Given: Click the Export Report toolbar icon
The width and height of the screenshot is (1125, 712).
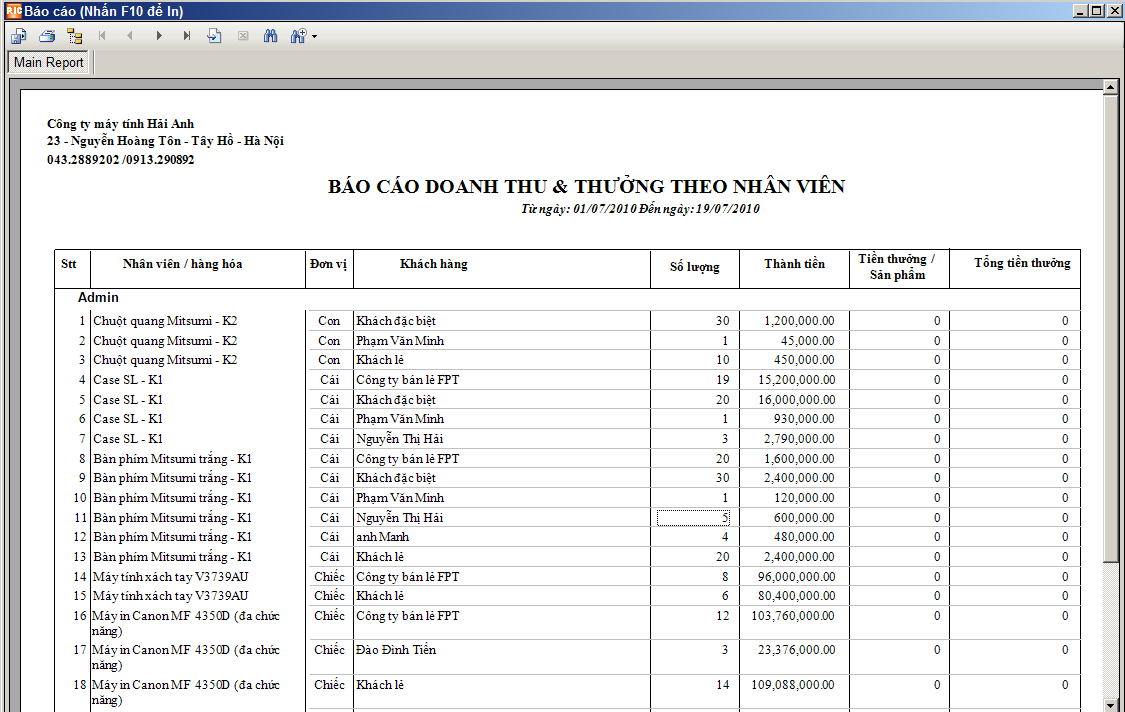Looking at the screenshot, I should 18,36.
